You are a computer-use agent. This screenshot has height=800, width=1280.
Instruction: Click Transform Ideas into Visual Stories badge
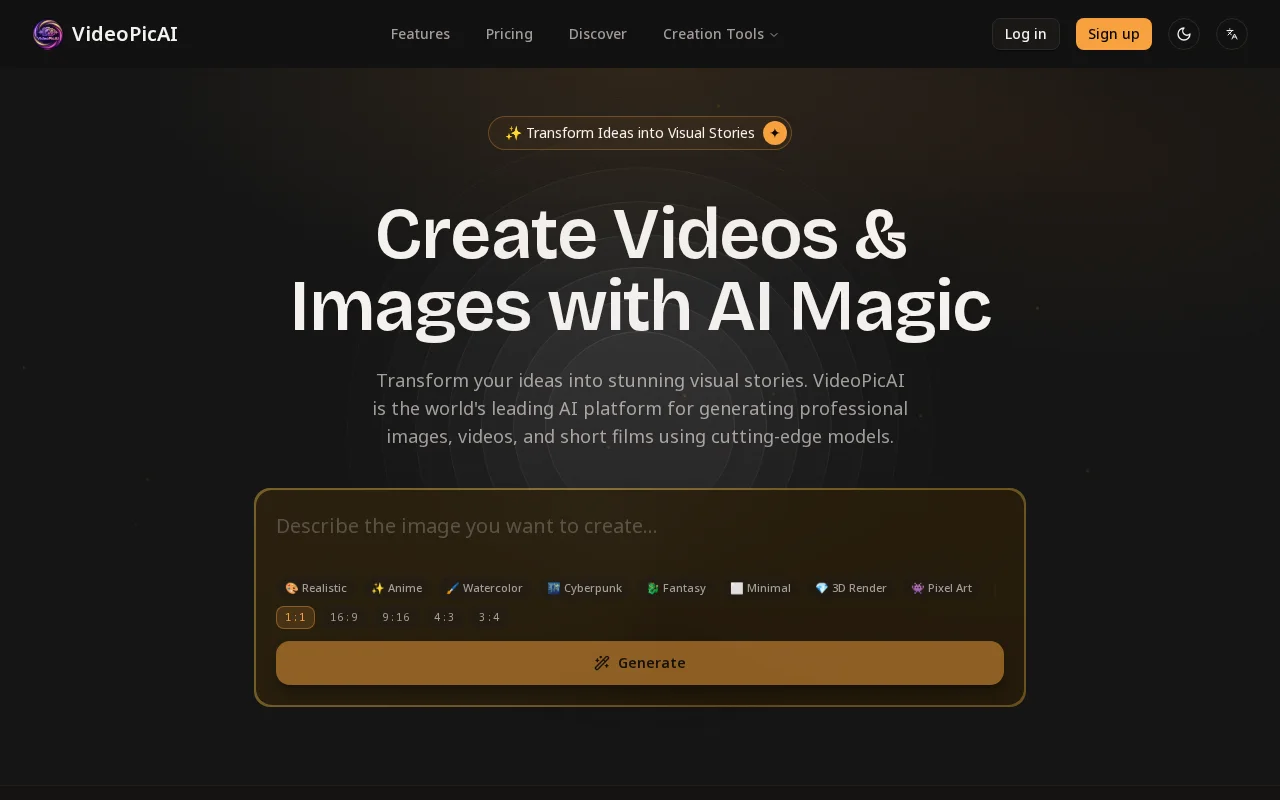pyautogui.click(x=640, y=133)
